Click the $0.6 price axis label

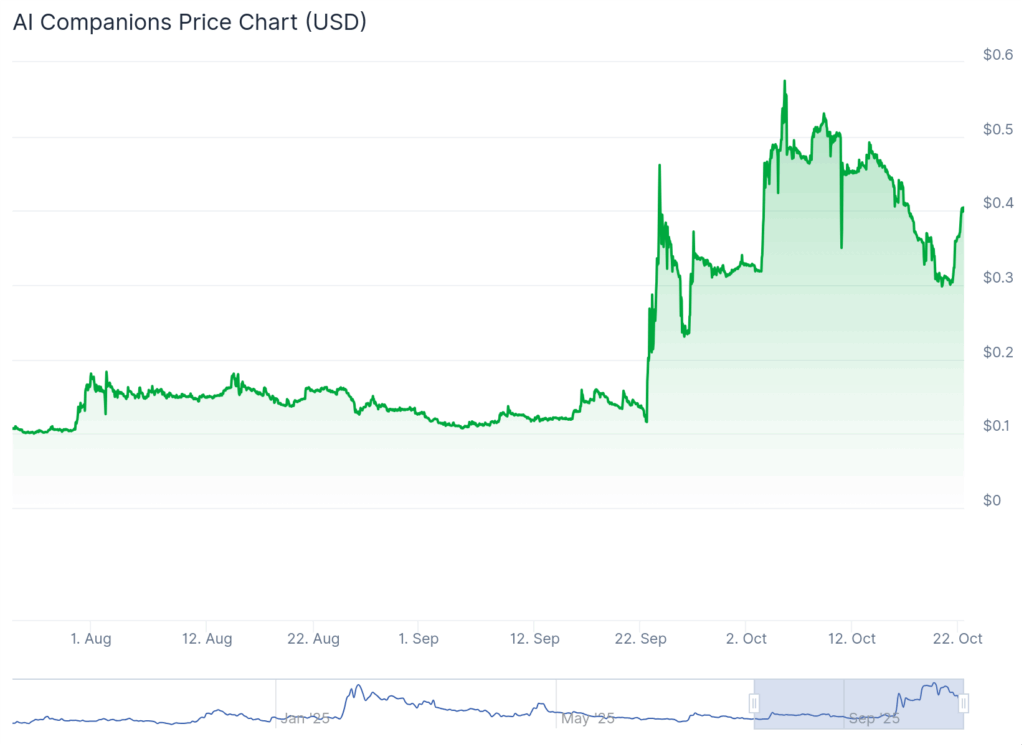pos(996,54)
